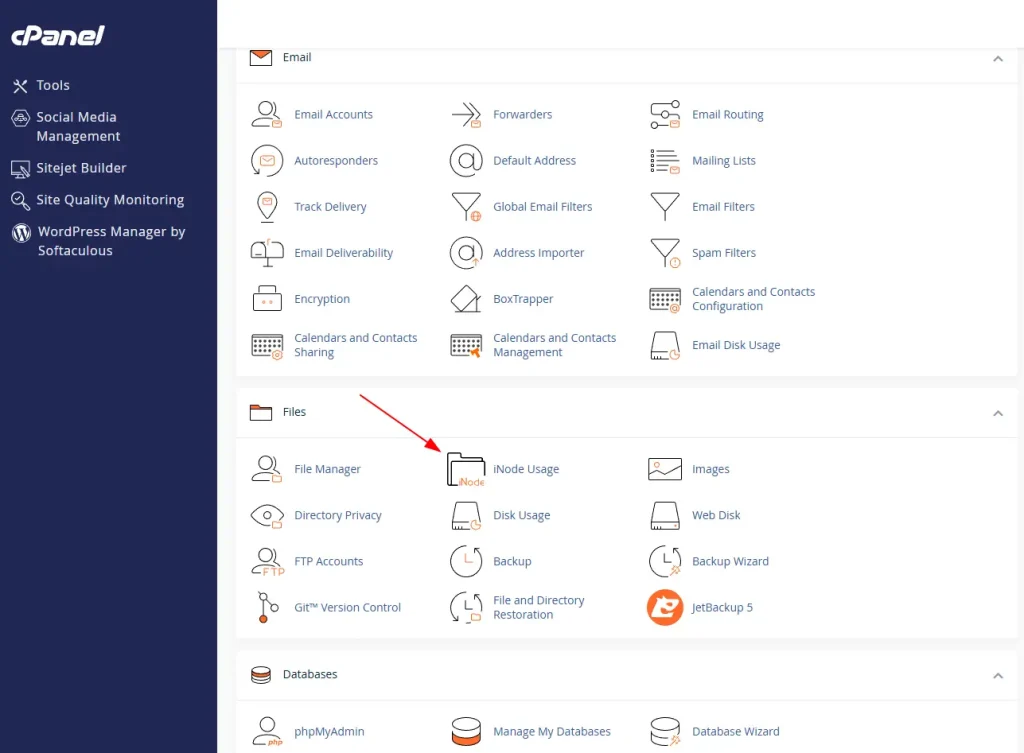Open the Email Filters funnel icon
This screenshot has width=1024, height=753.
(x=665, y=207)
